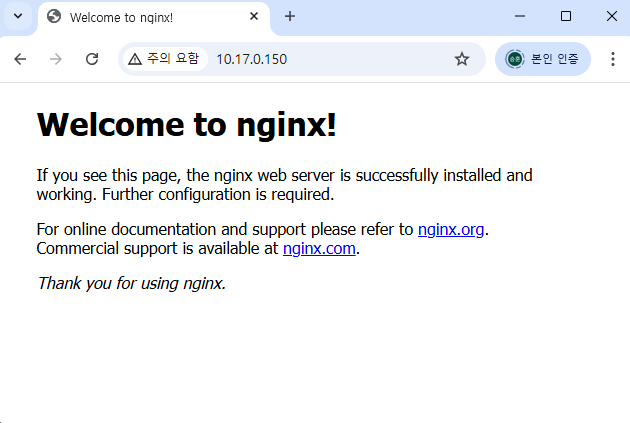Click the globe favicon on the tab
The height and width of the screenshot is (423, 630).
(x=54, y=16)
